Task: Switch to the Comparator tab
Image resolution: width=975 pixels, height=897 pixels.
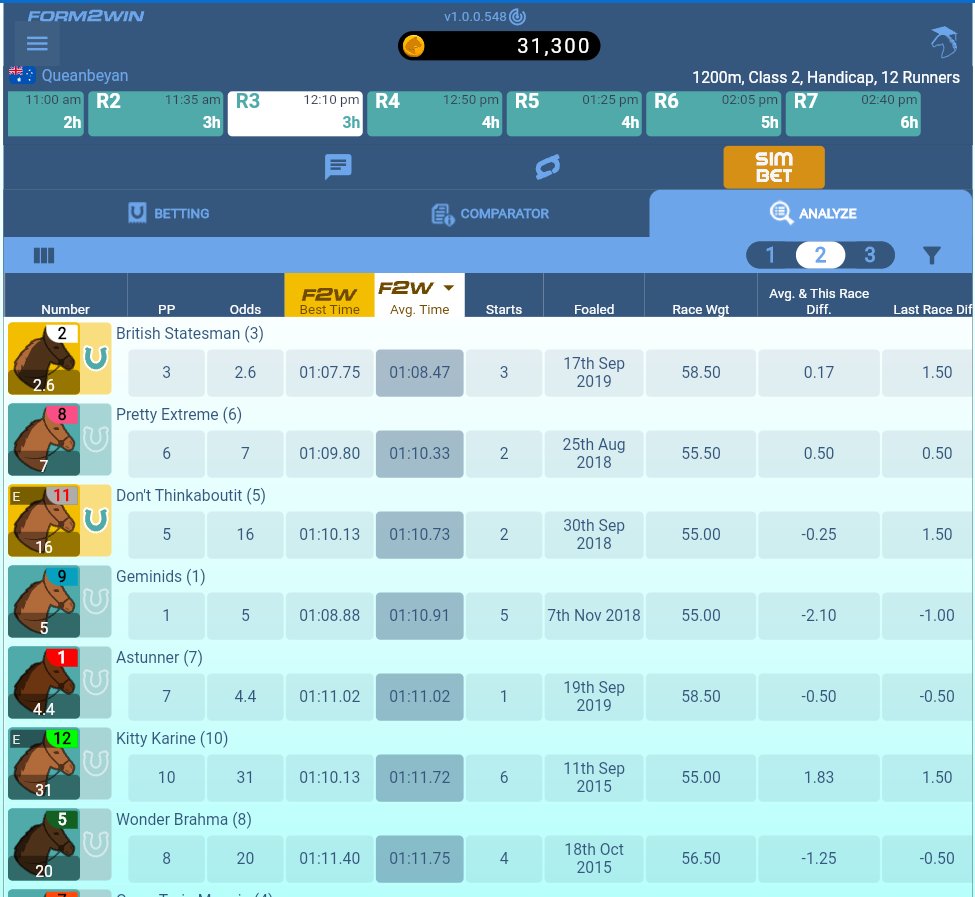Action: pos(490,214)
